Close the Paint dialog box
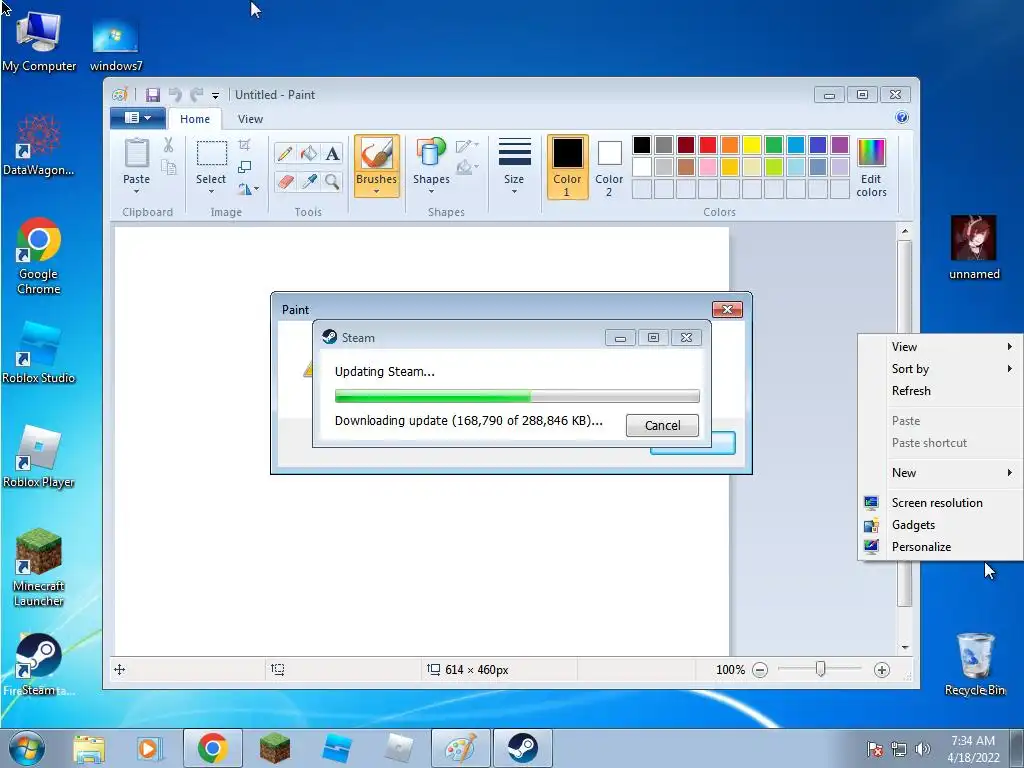Screen dimensions: 1024x768 (727, 310)
